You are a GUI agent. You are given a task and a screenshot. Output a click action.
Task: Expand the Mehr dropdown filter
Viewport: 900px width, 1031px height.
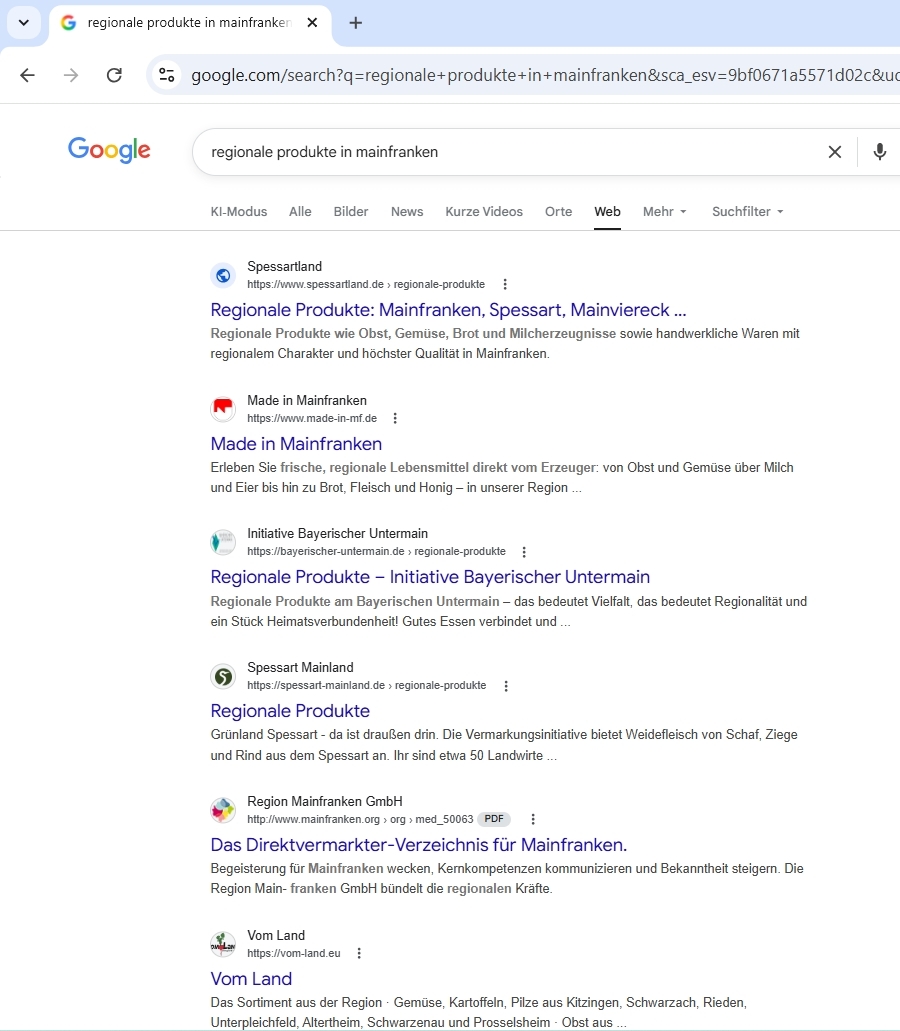[x=665, y=212]
